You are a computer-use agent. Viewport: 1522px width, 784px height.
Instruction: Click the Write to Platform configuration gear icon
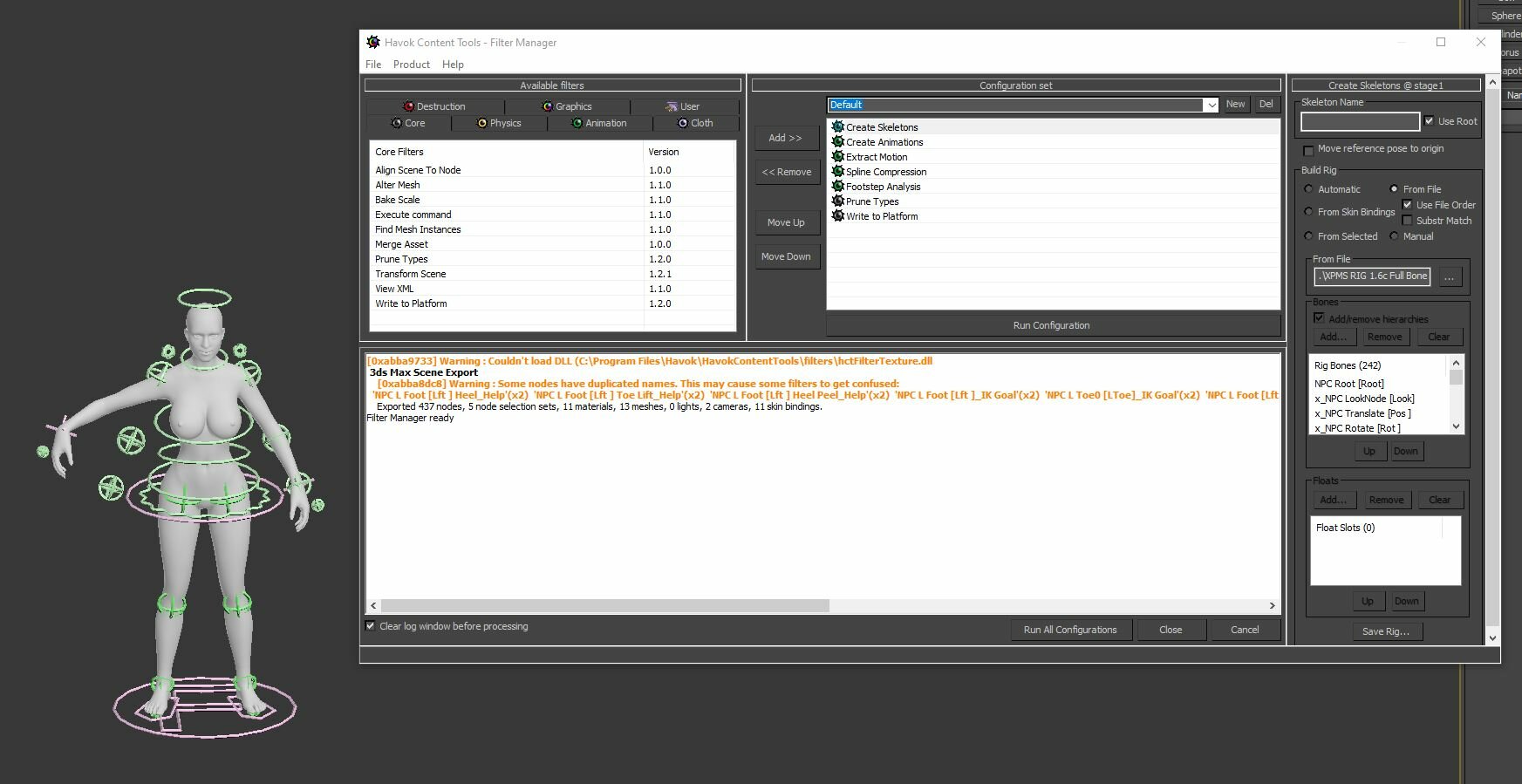838,216
